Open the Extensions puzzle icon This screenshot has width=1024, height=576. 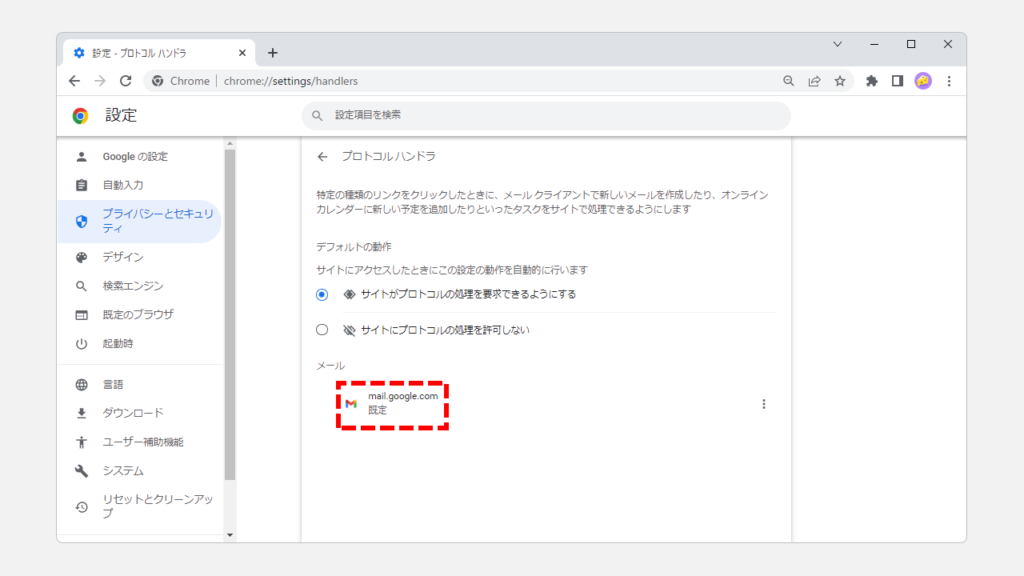pyautogui.click(x=871, y=81)
